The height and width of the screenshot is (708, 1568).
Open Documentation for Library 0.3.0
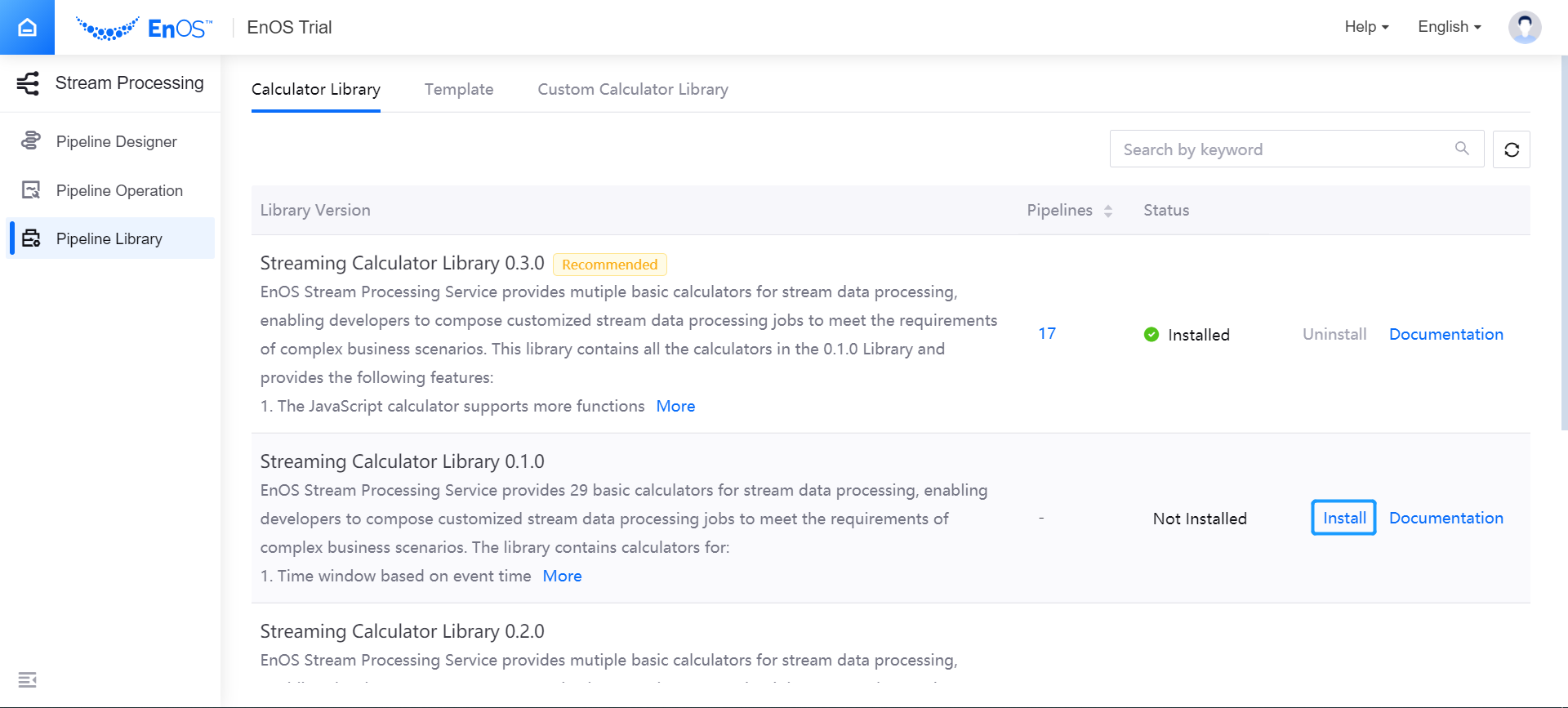click(x=1445, y=334)
